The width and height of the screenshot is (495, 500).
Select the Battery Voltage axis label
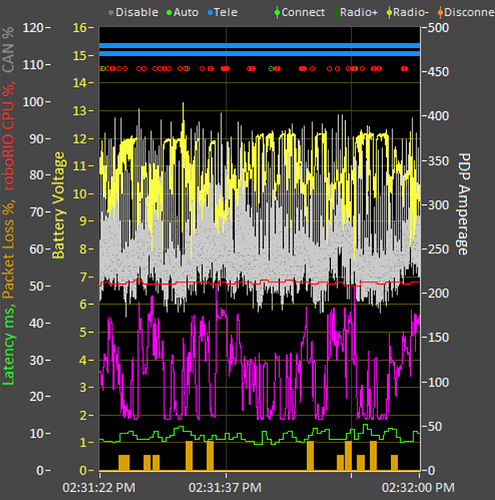point(58,205)
